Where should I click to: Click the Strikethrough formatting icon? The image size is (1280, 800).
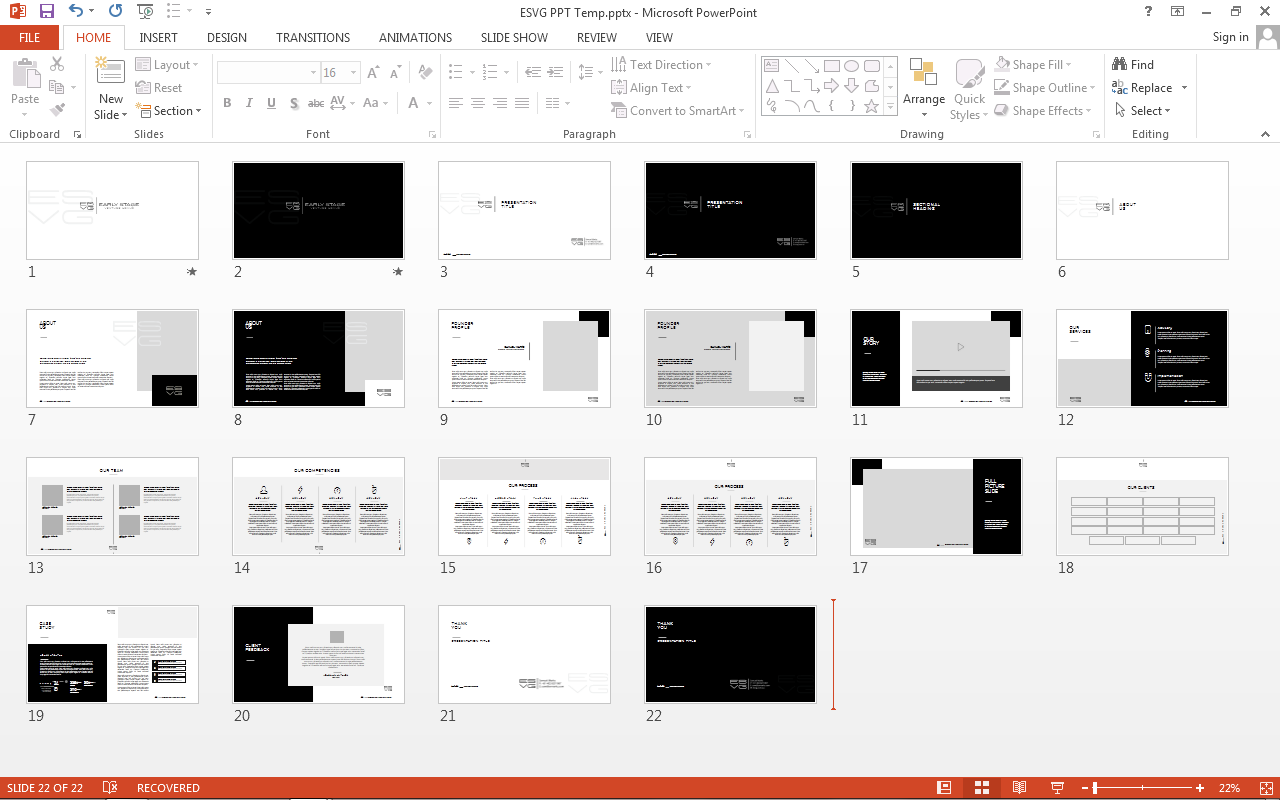[317, 102]
